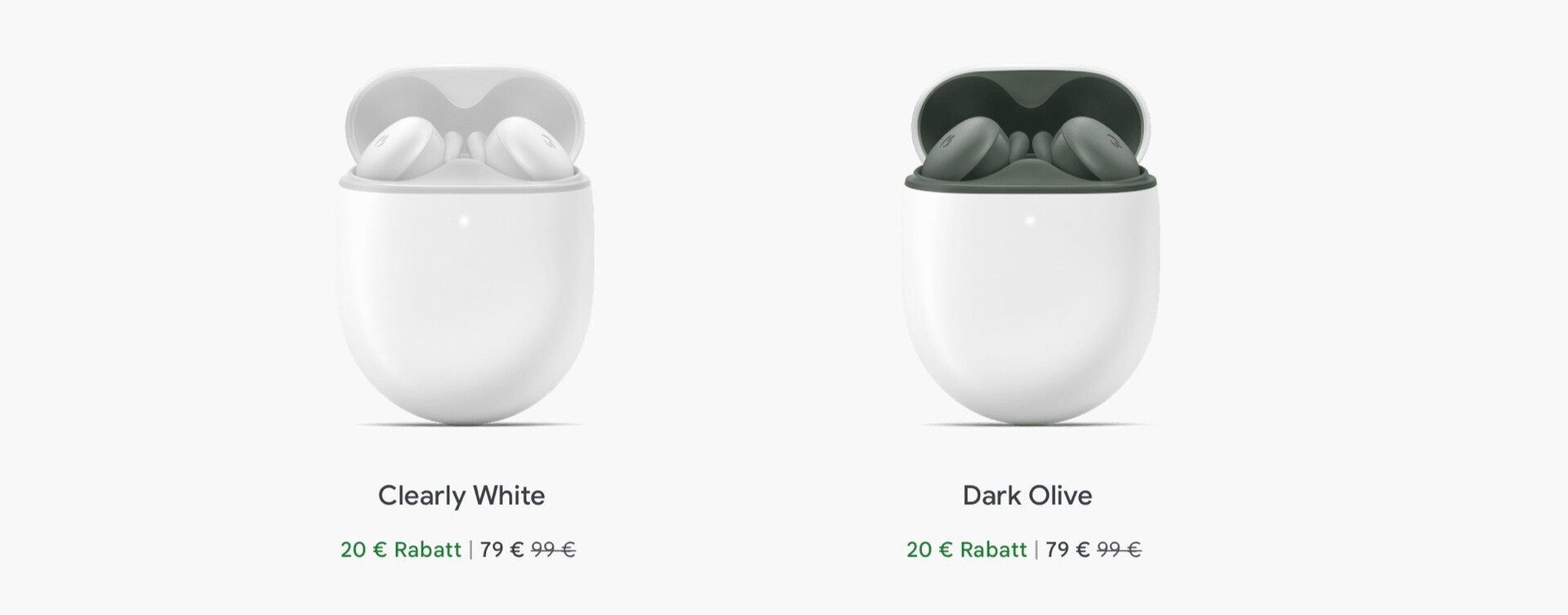Click the Dark Olive color name

1027,496
